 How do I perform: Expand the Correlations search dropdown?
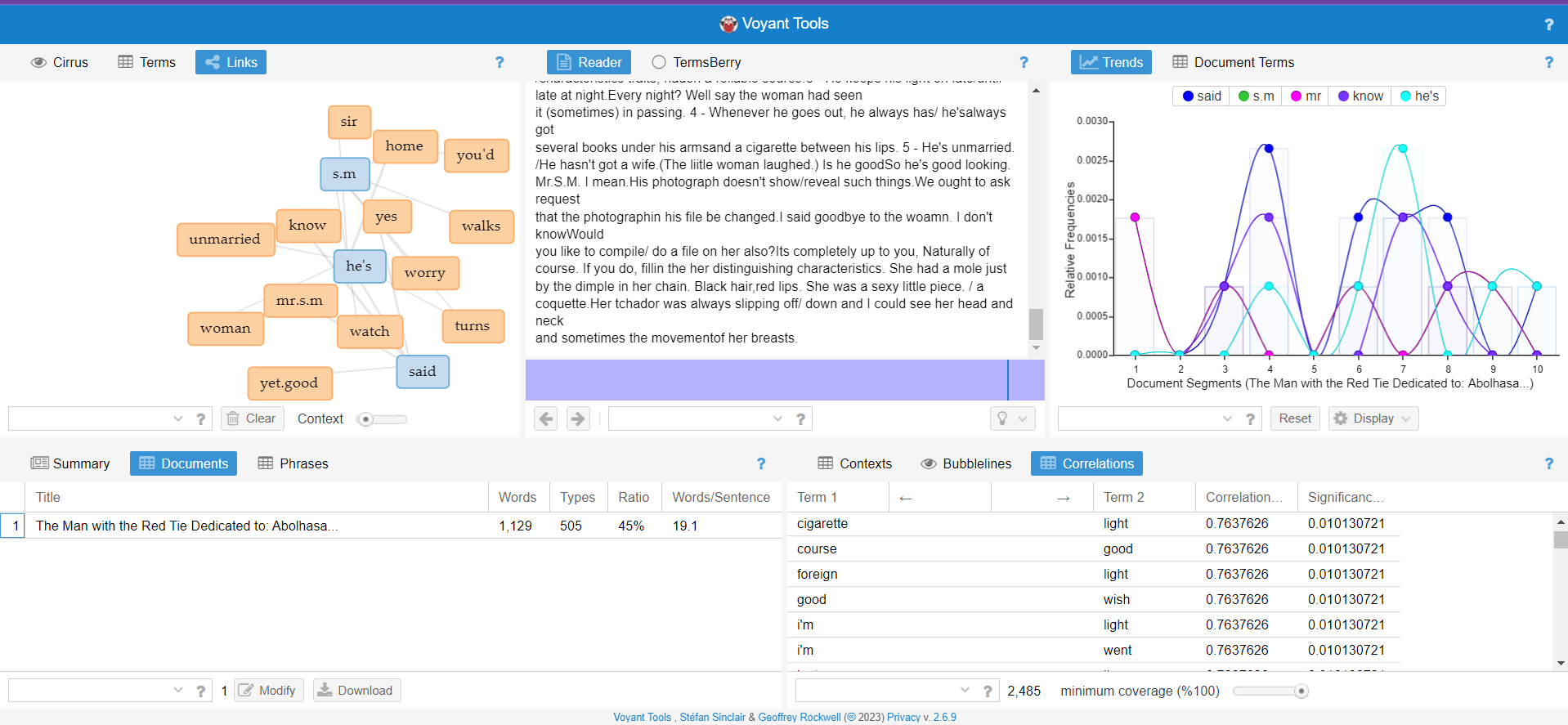coord(965,691)
